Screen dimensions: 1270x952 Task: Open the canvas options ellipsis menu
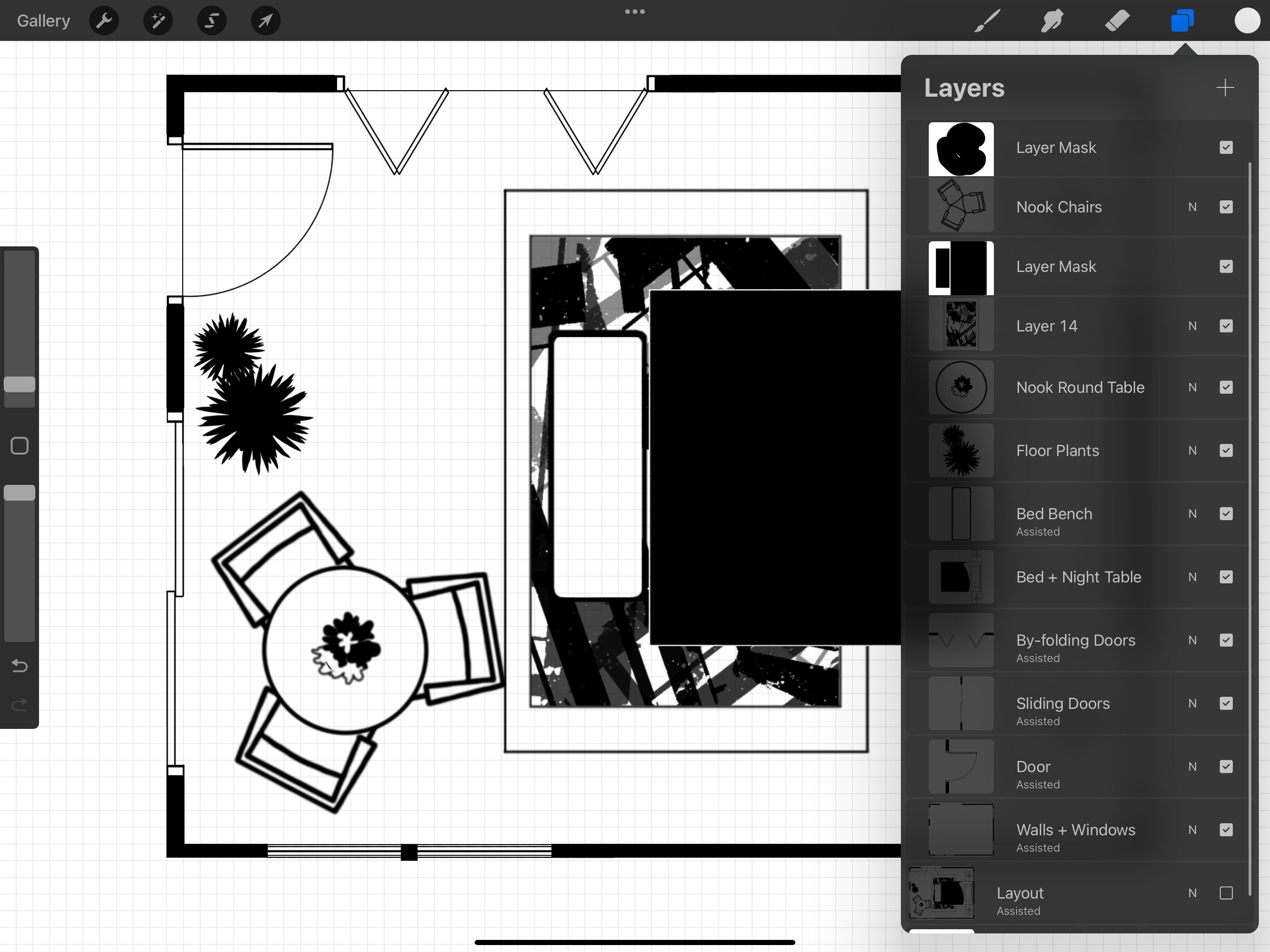635,12
